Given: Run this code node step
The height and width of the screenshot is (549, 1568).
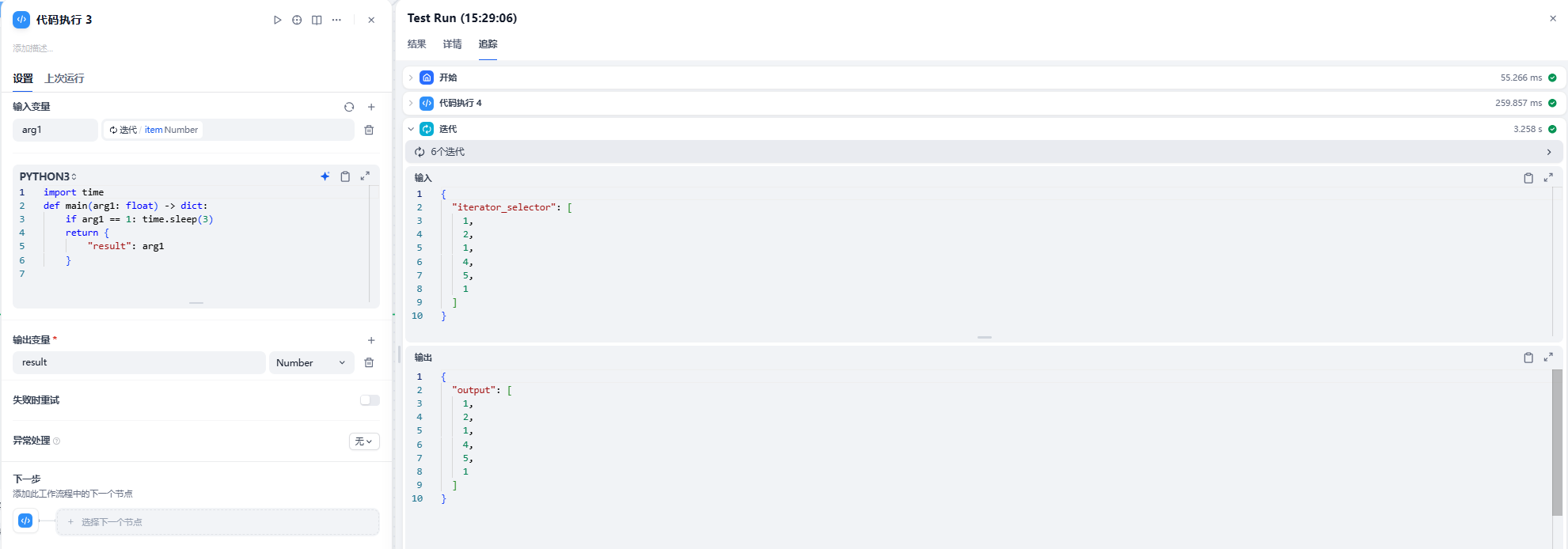Looking at the screenshot, I should click(x=277, y=20).
